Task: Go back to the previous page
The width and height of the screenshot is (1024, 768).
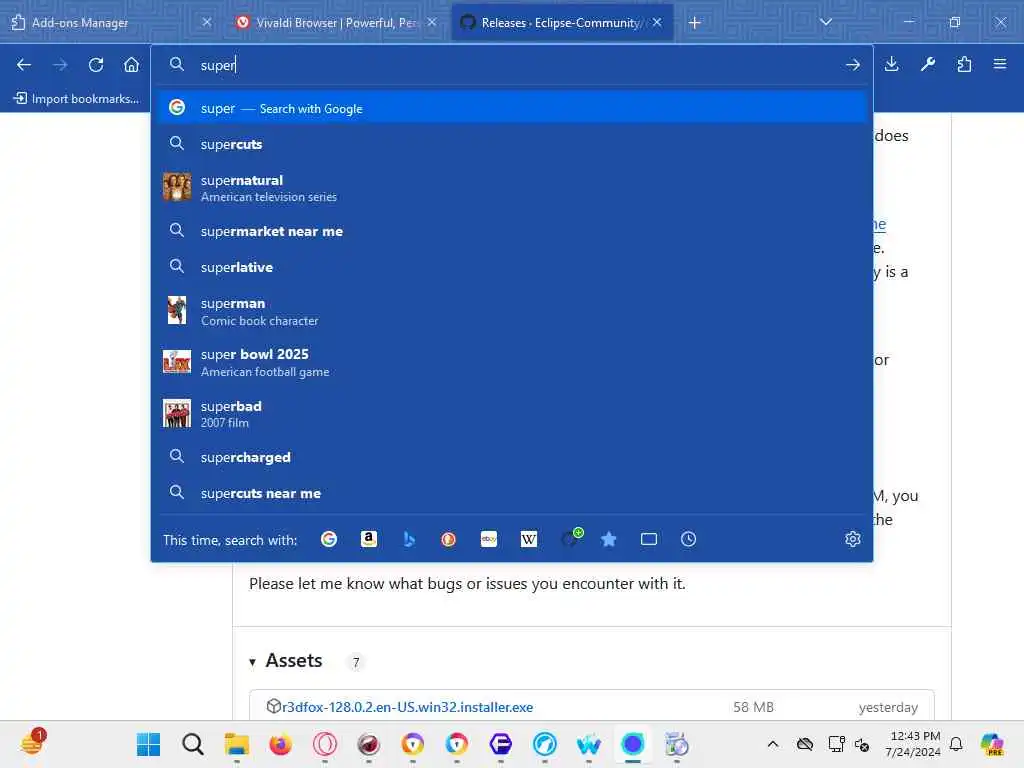Action: click(x=24, y=65)
